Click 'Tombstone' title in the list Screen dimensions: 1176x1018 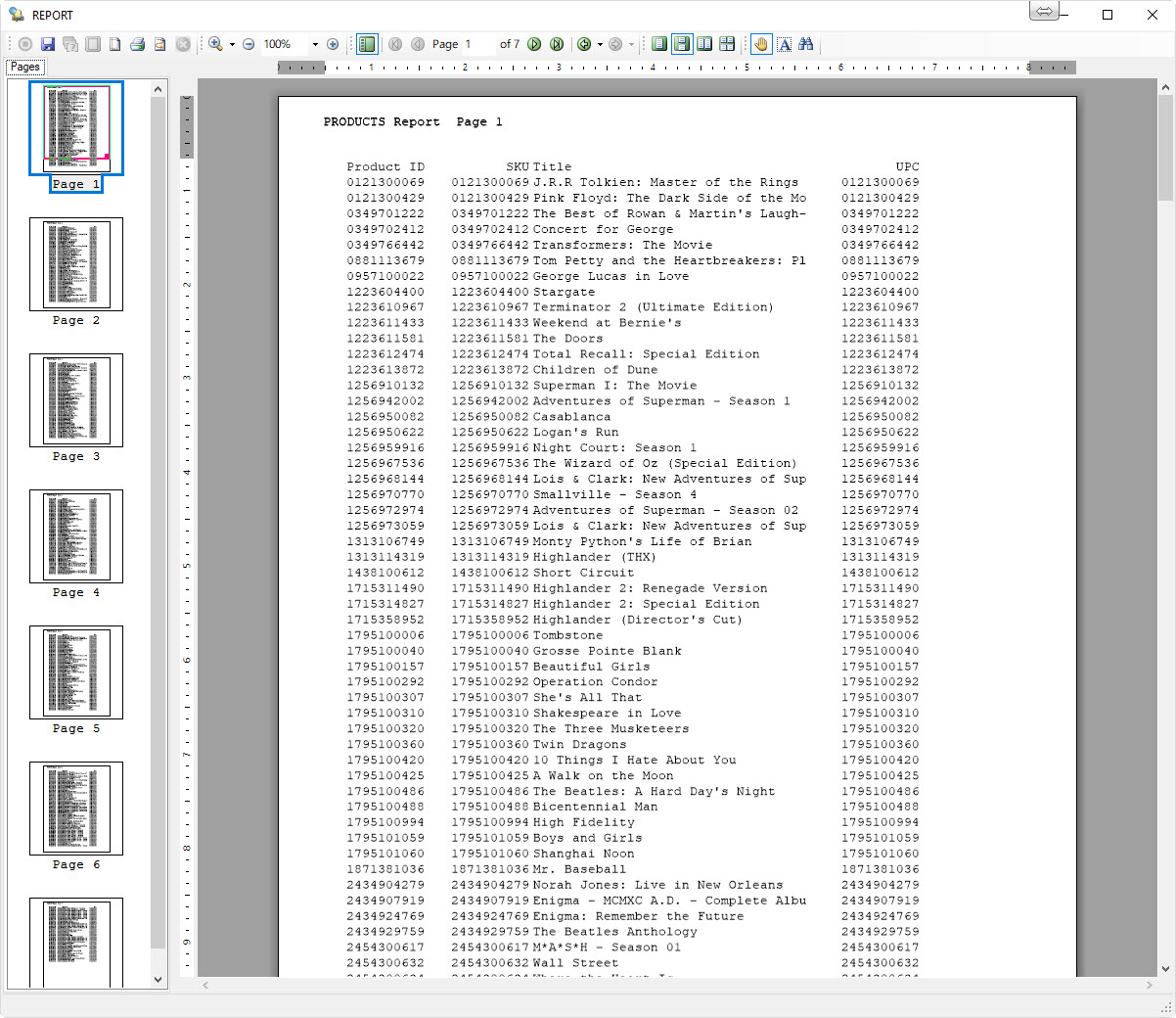pyautogui.click(x=567, y=635)
